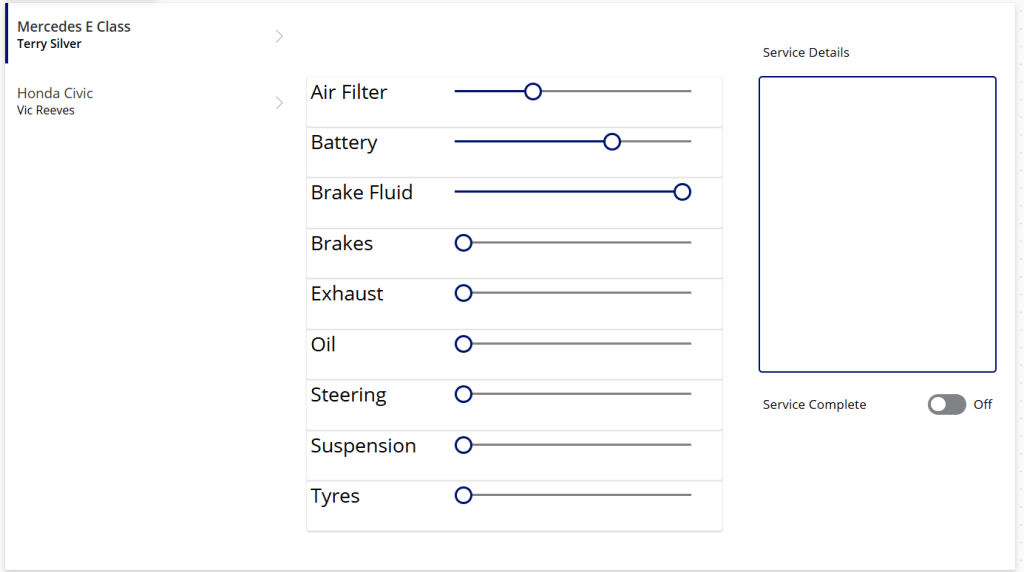Image resolution: width=1024 pixels, height=572 pixels.
Task: Click the Brake Fluid row label
Action: pos(361,193)
